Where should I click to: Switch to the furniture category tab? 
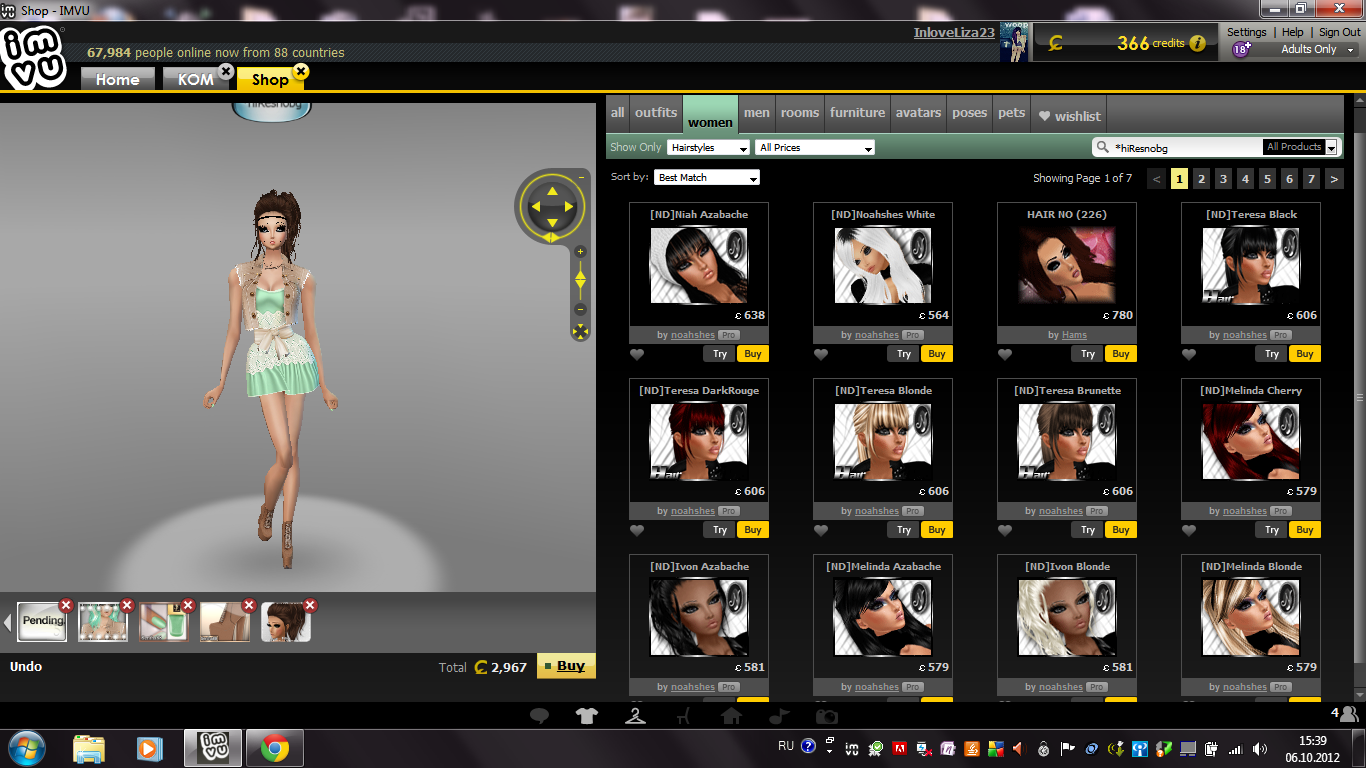(857, 113)
